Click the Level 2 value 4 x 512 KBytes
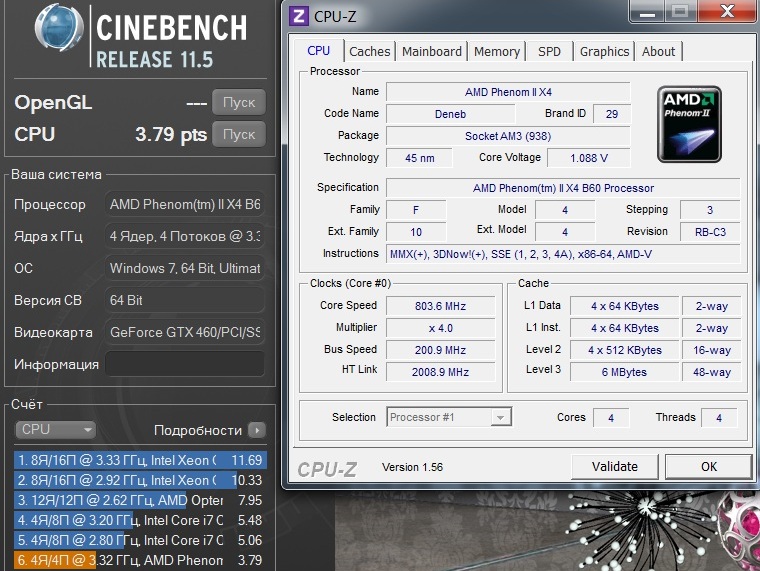 (624, 350)
